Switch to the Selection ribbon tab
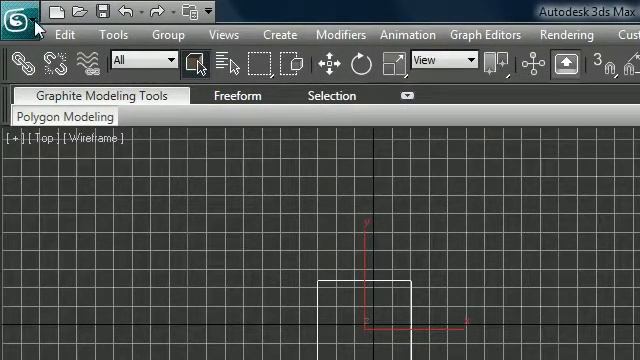640x360 pixels. pyautogui.click(x=332, y=96)
